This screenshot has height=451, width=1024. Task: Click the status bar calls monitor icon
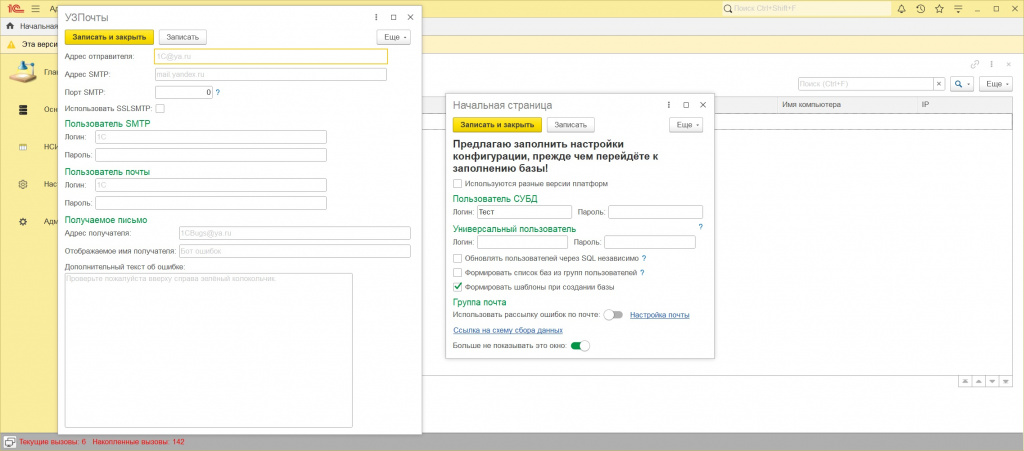point(10,442)
